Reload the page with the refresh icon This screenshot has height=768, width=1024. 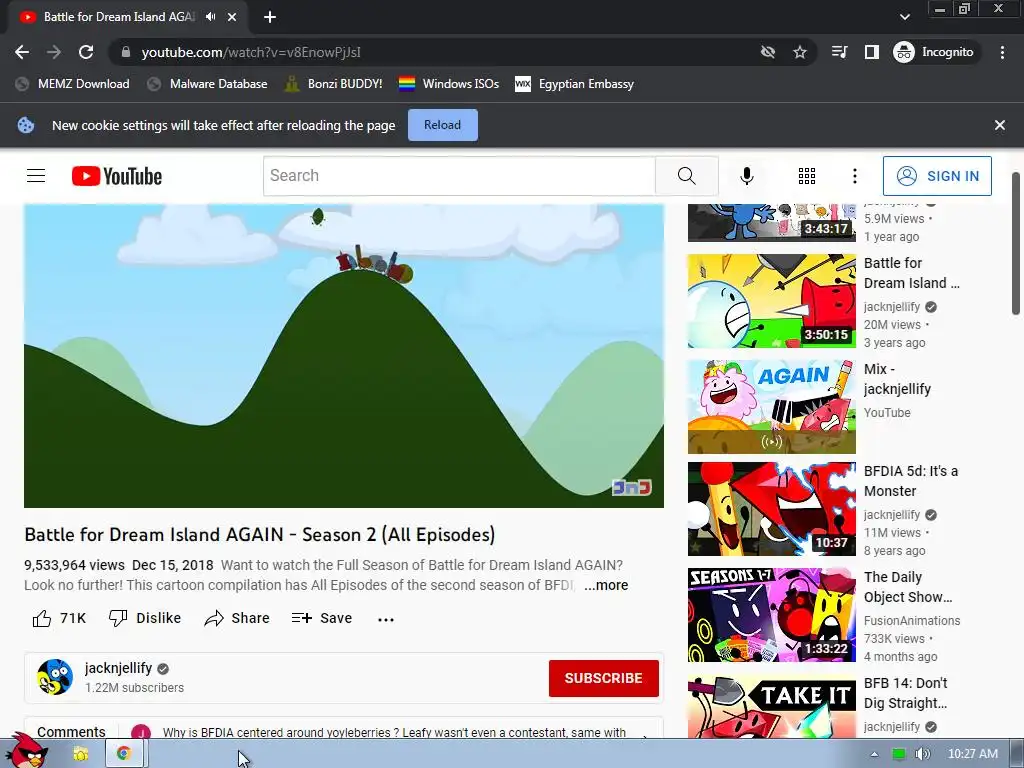[86, 52]
